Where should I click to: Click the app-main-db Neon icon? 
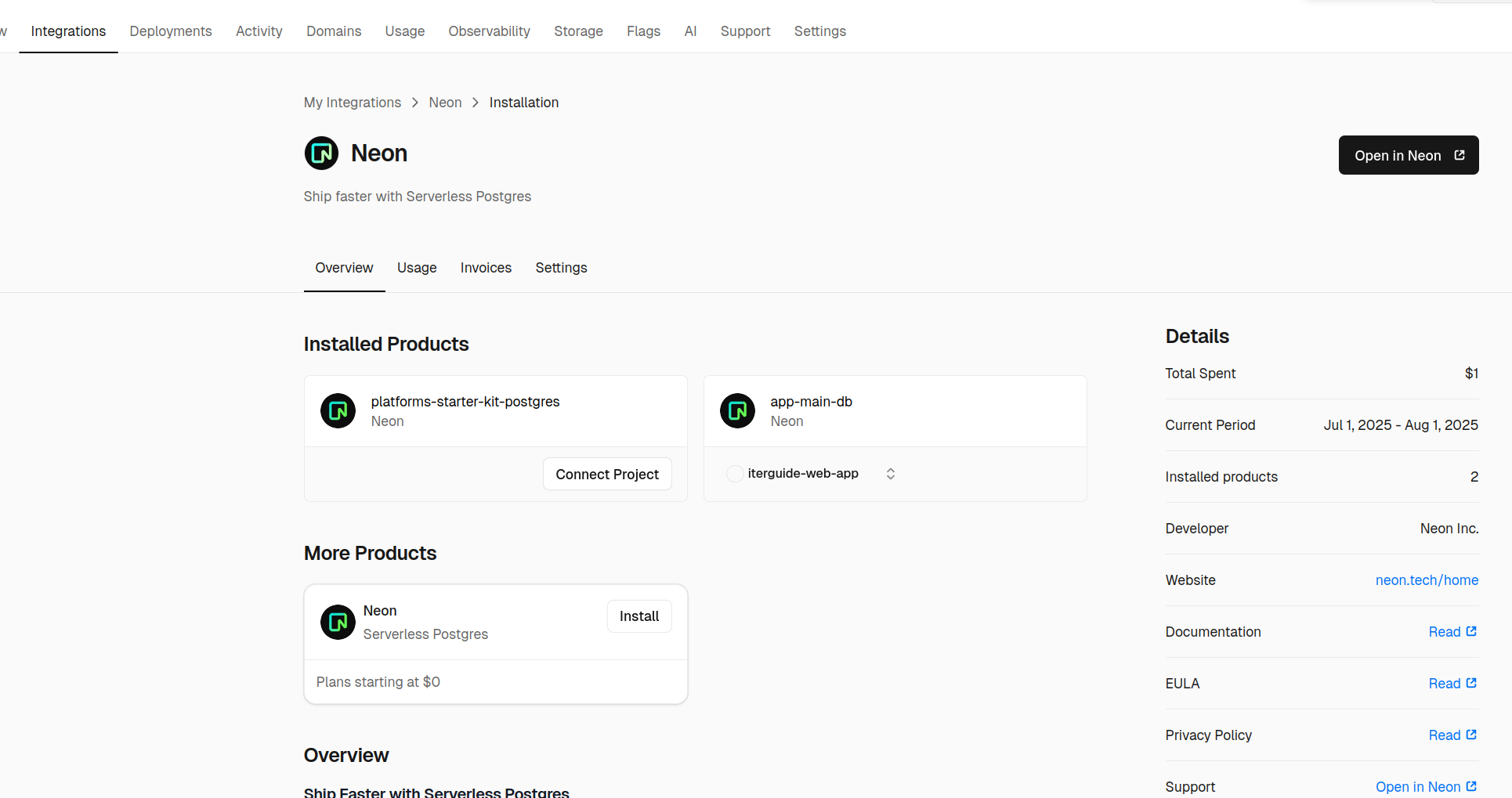pos(737,411)
